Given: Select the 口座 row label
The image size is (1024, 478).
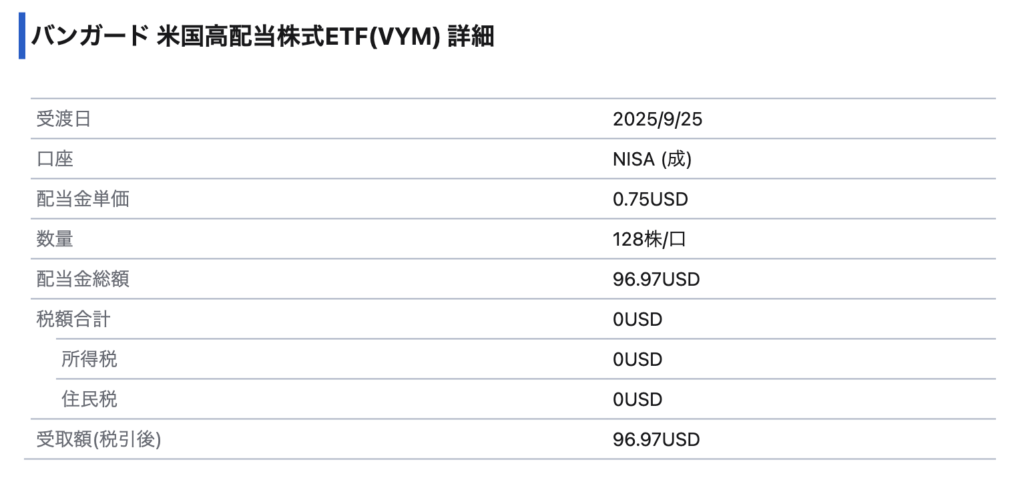Looking at the screenshot, I should pos(54,159).
